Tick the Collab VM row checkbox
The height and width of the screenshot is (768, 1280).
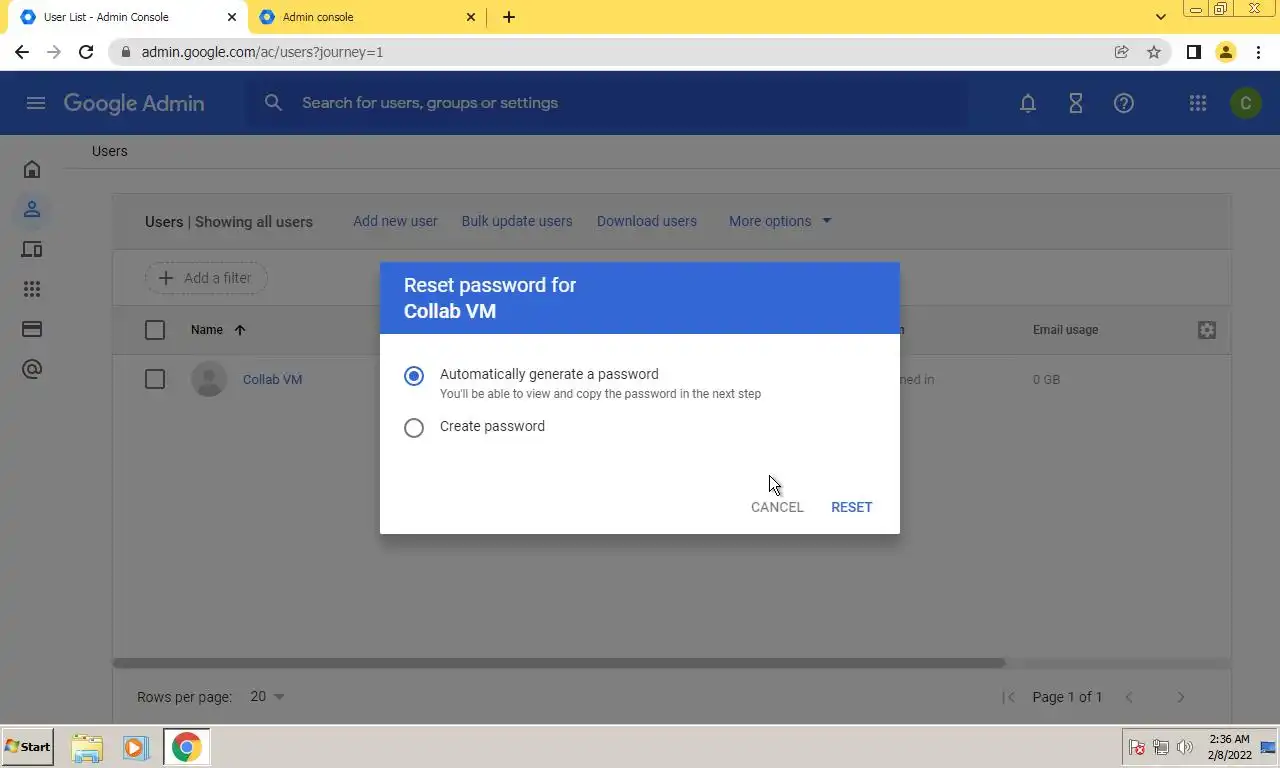(x=155, y=379)
